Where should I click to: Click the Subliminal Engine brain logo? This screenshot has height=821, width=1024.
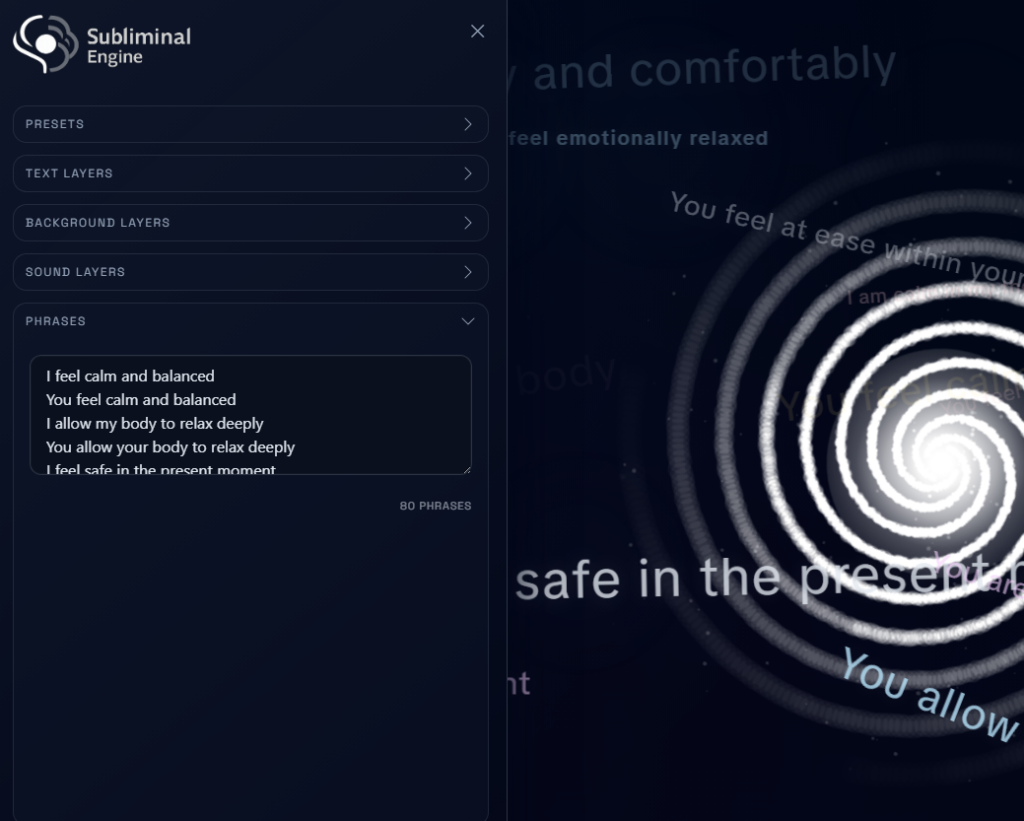coord(45,44)
